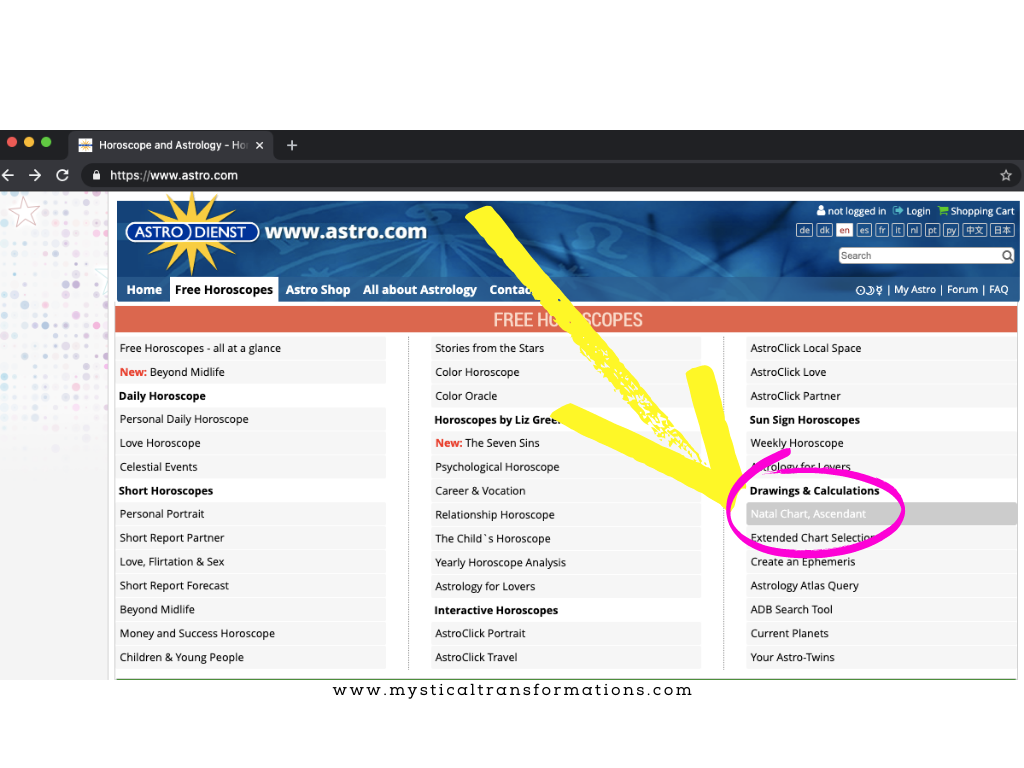Open Stories from the Stars
The image size is (1024, 768).
(566, 348)
